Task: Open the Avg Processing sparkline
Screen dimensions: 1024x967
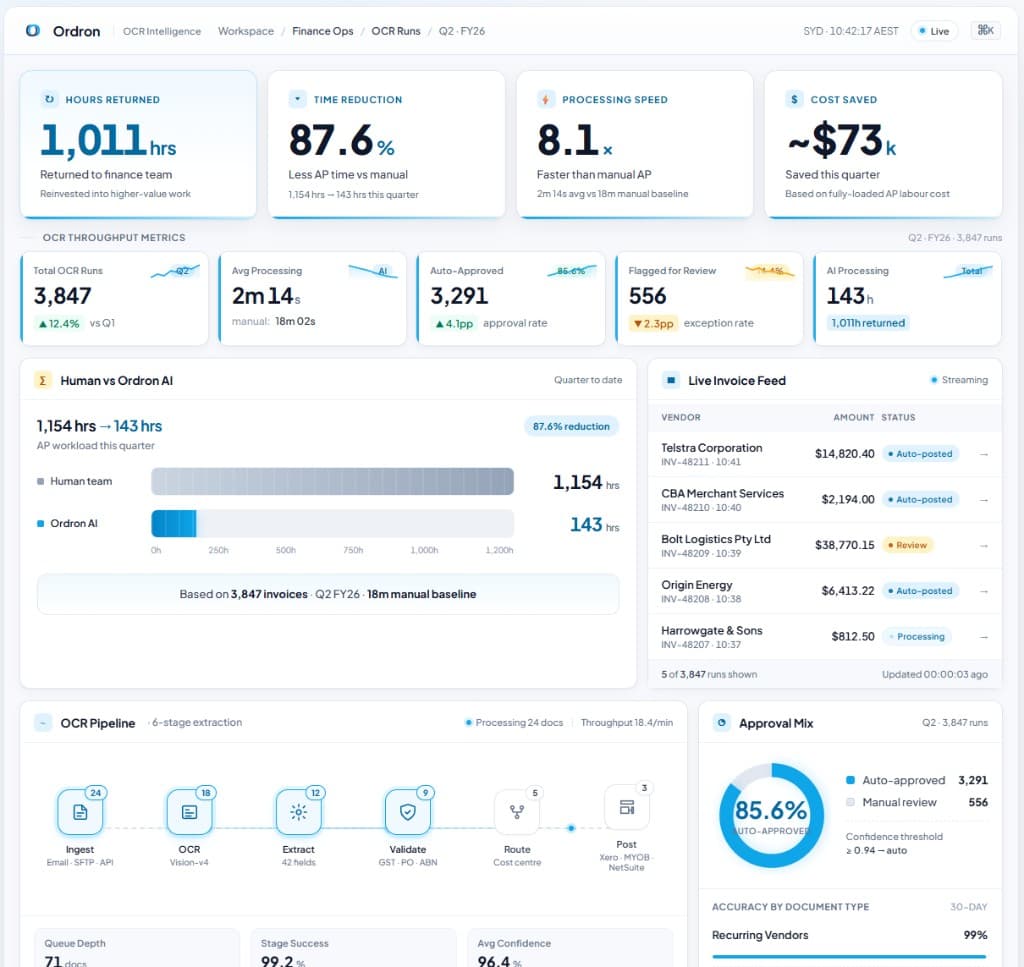Action: pyautogui.click(x=373, y=271)
